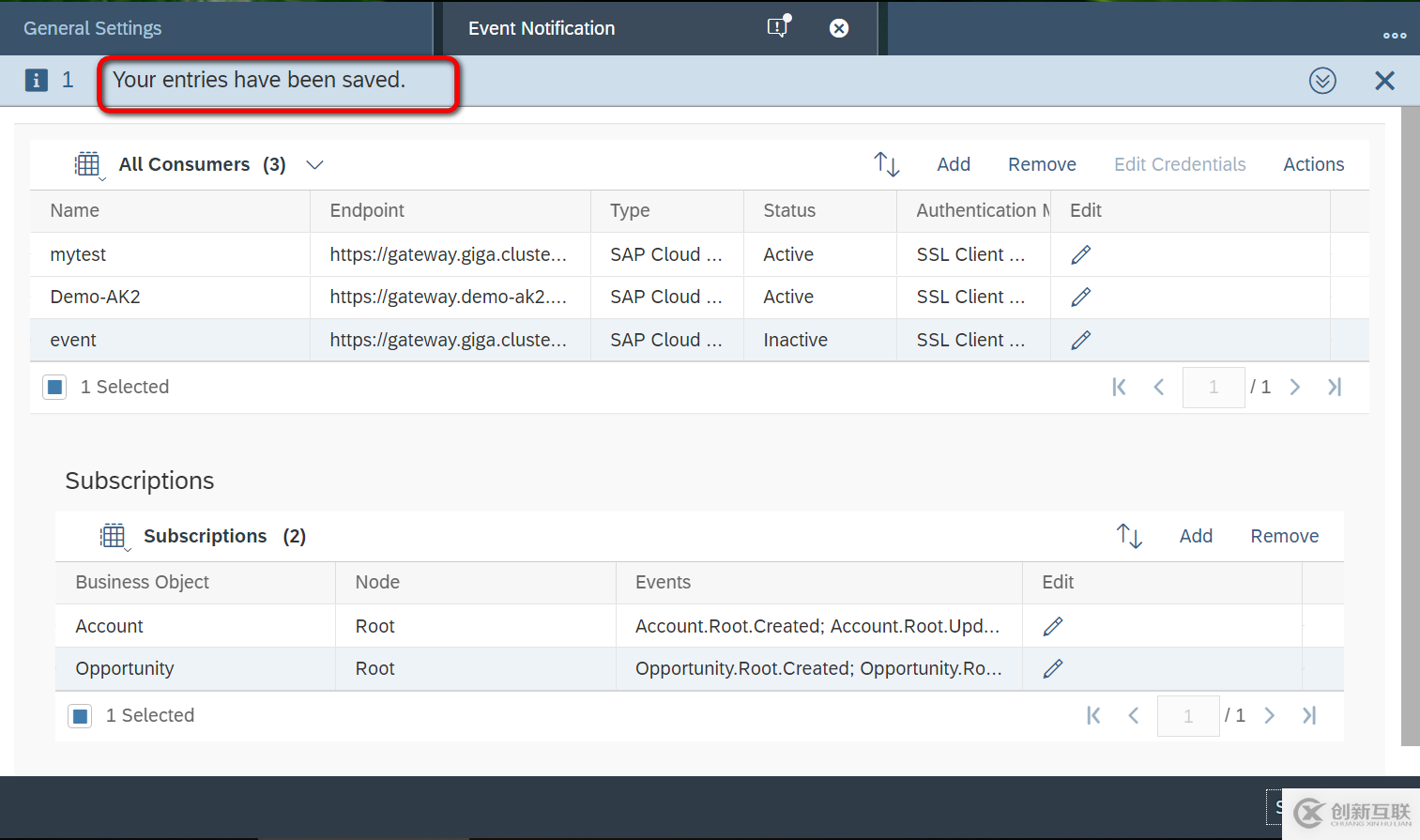Viewport: 1420px width, 840px height.
Task: Click the notification badge on Event Notification tab
Action: pyautogui.click(x=777, y=27)
